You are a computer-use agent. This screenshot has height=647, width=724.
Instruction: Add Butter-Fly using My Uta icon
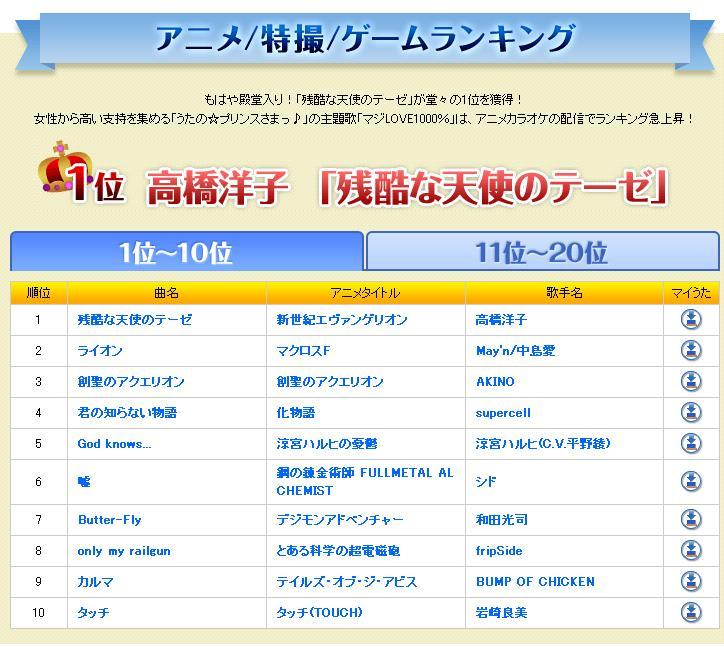coord(690,520)
